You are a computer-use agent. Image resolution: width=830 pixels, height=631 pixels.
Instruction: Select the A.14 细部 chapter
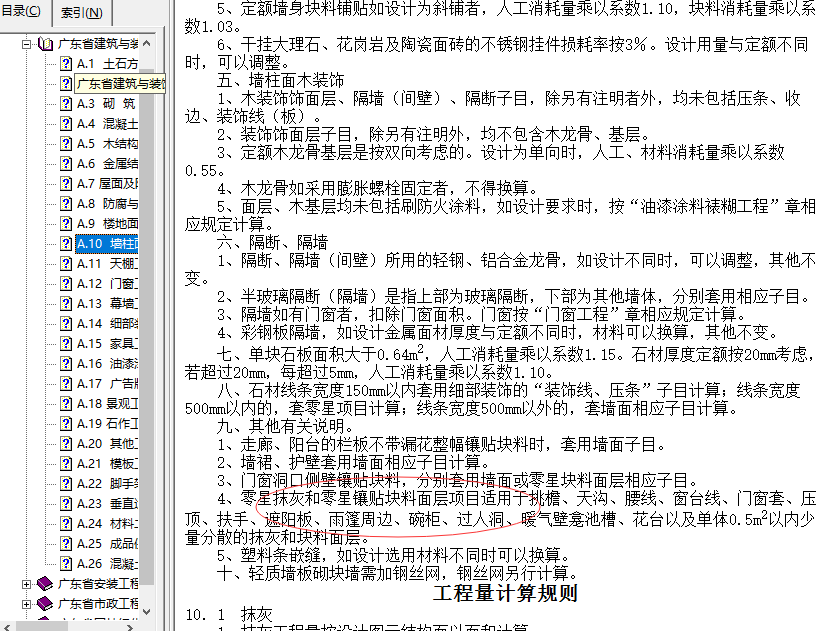click(x=107, y=324)
